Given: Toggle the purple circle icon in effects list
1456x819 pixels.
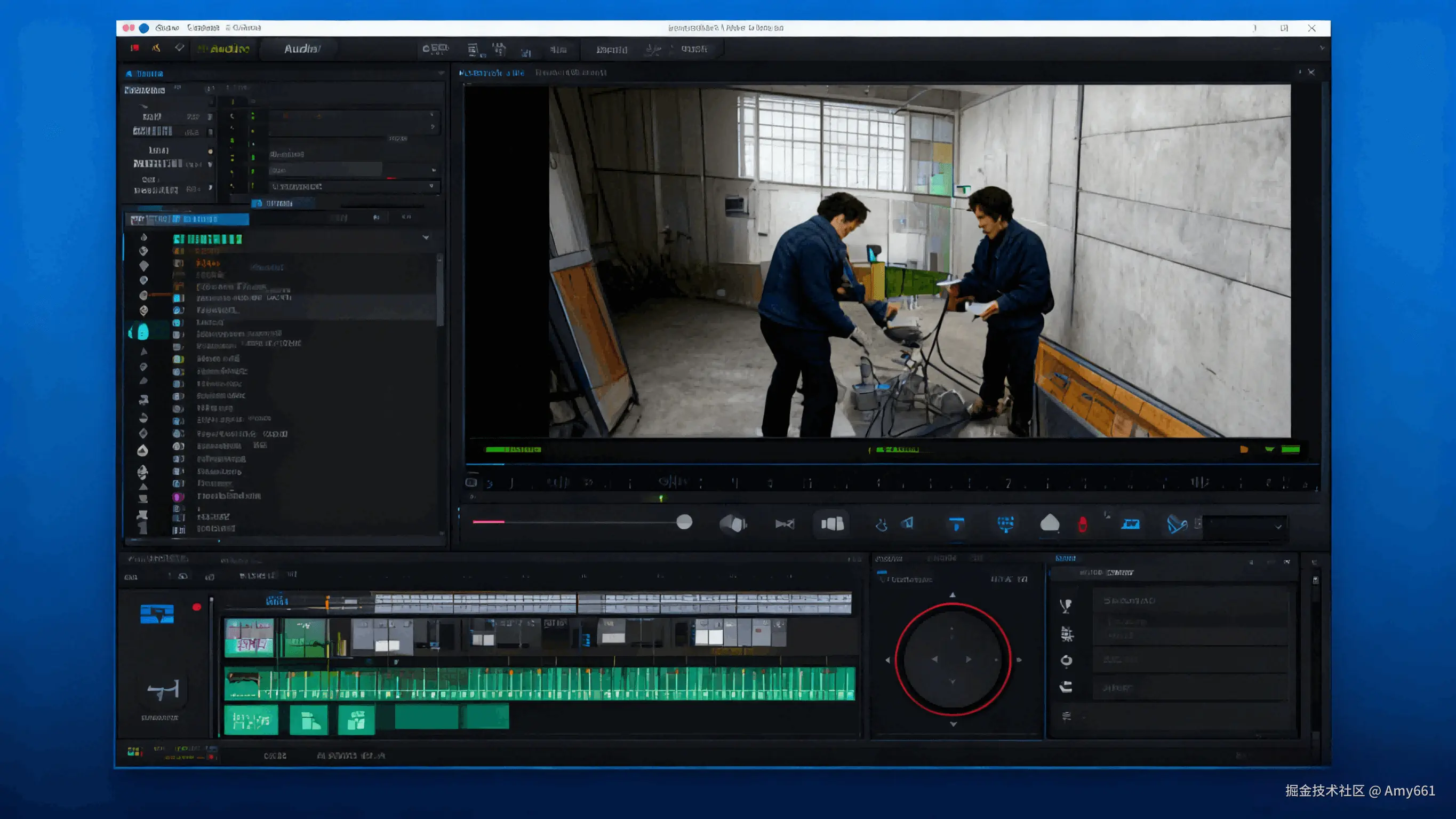Looking at the screenshot, I should (178, 497).
